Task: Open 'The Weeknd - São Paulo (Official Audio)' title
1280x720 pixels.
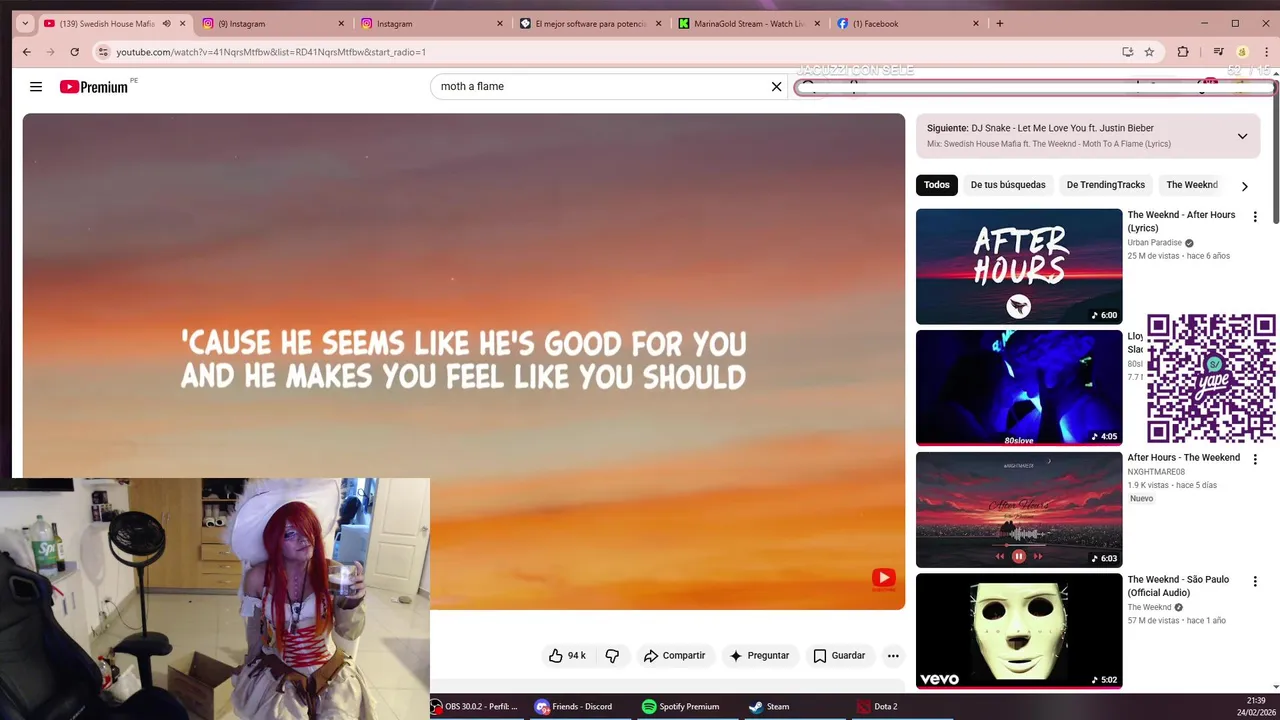Action: tap(1178, 586)
